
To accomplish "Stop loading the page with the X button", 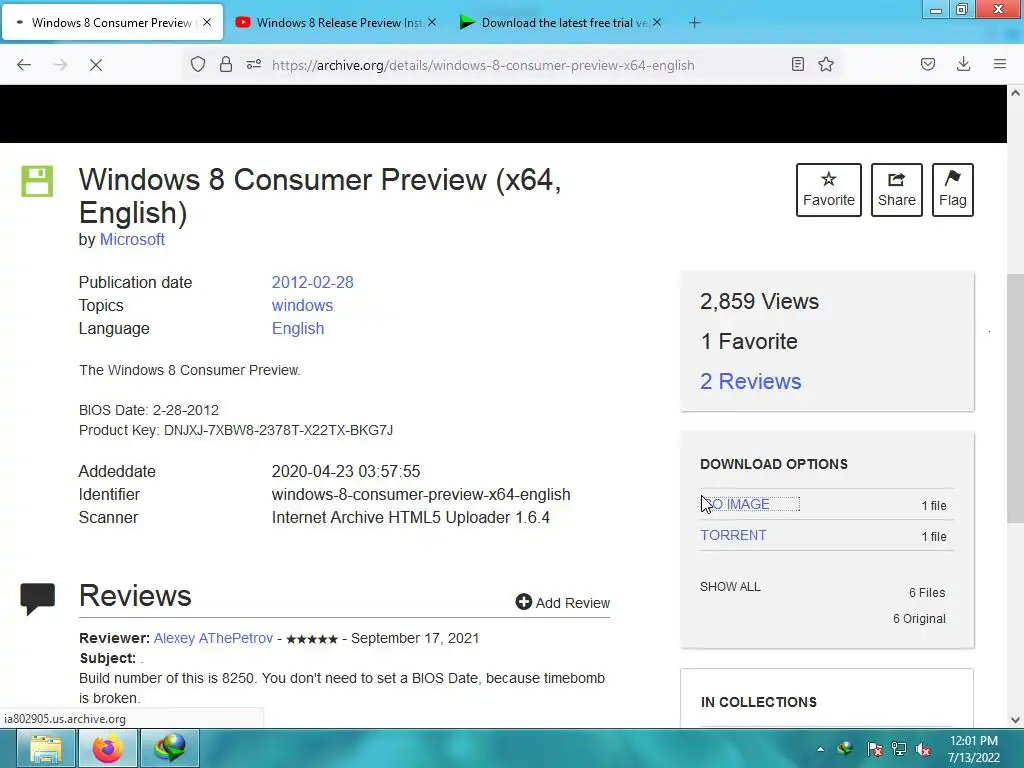I will [96, 65].
